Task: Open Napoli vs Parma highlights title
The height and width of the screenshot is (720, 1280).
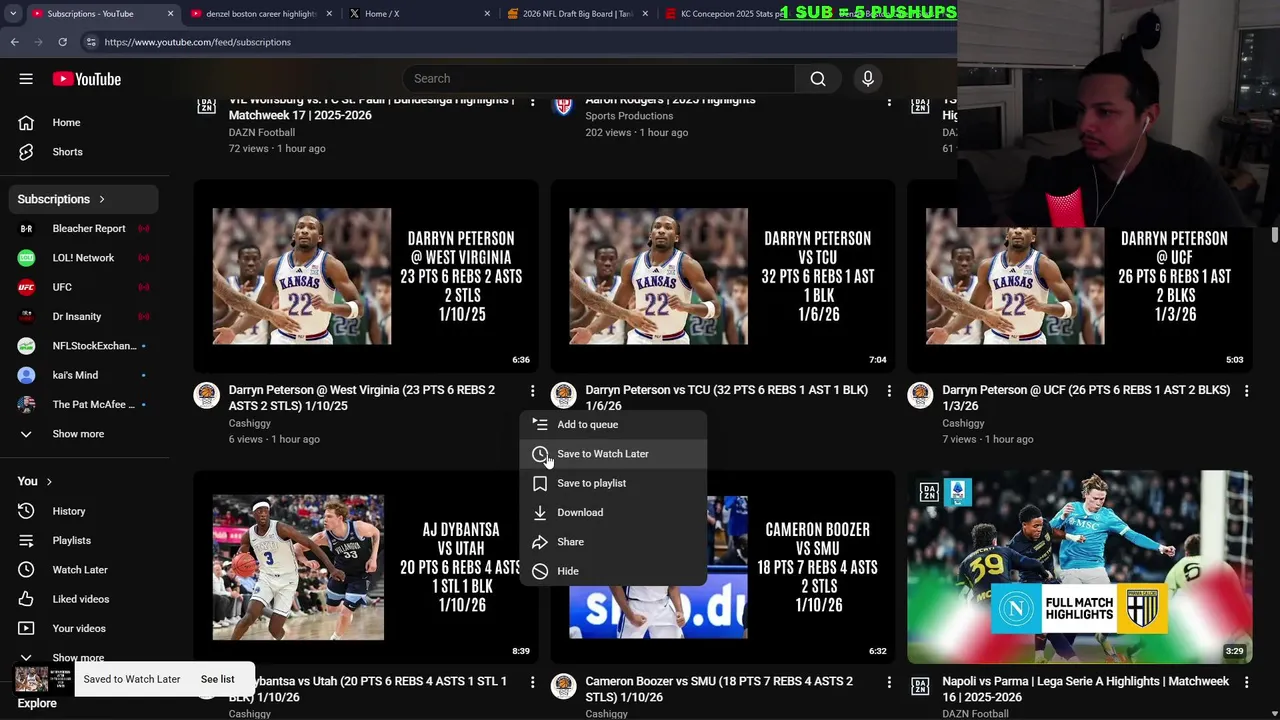Action: [1085, 689]
